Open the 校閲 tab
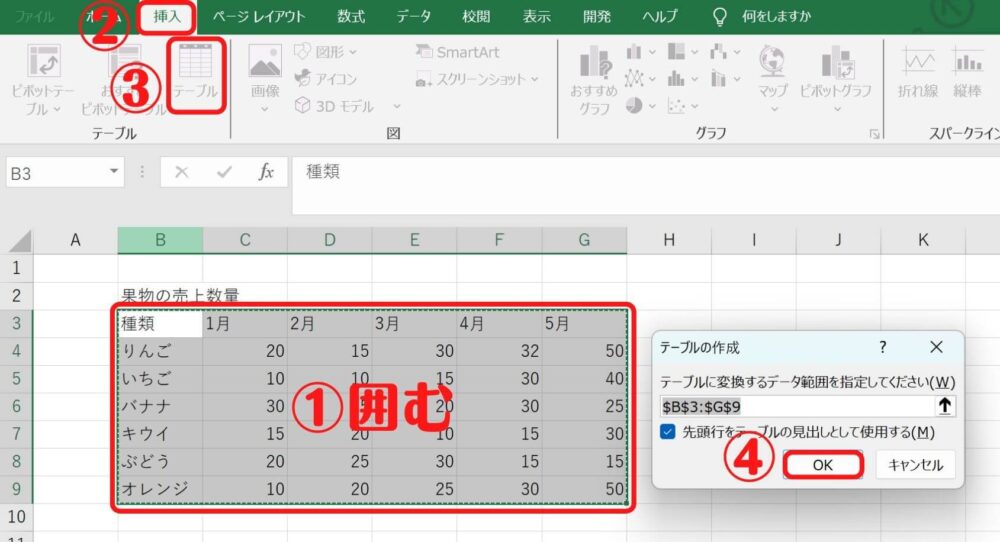Screen dimensions: 1000x542 [476, 17]
